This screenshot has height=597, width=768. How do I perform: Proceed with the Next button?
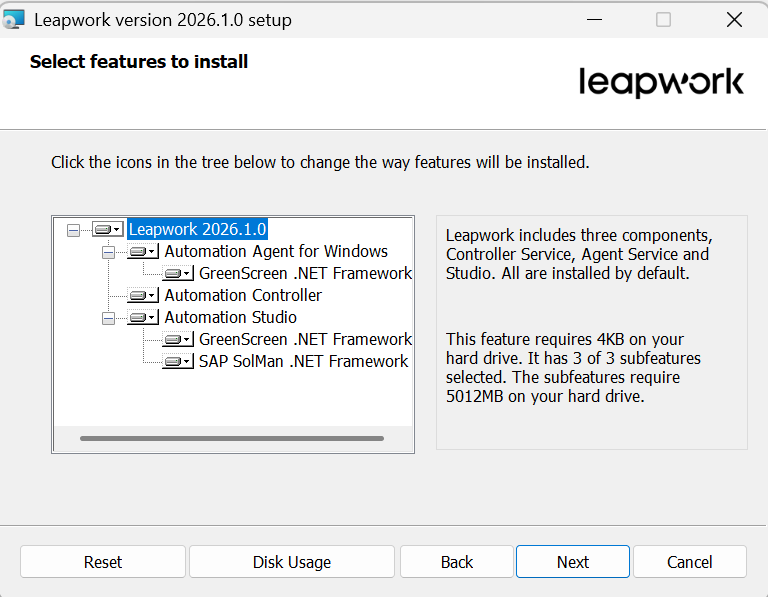[573, 562]
